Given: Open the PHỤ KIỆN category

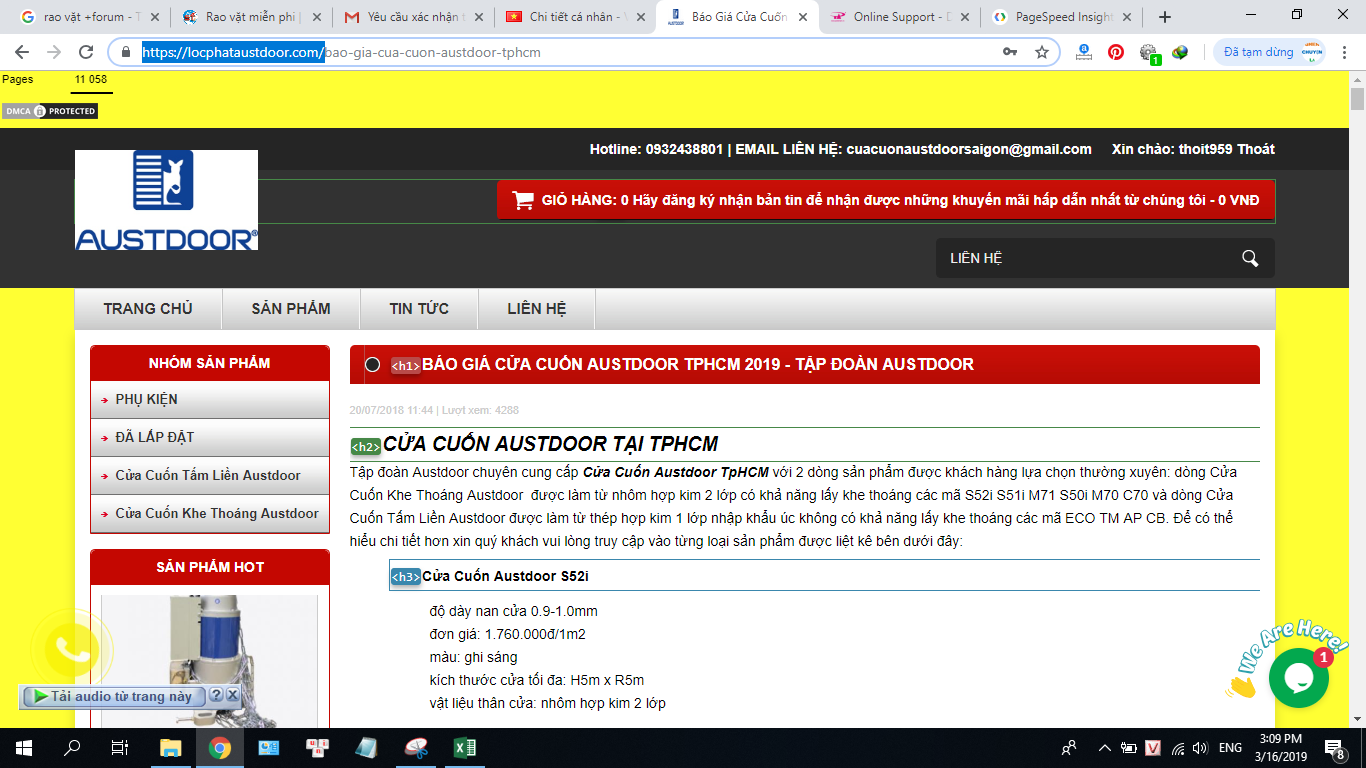Looking at the screenshot, I should [x=210, y=400].
